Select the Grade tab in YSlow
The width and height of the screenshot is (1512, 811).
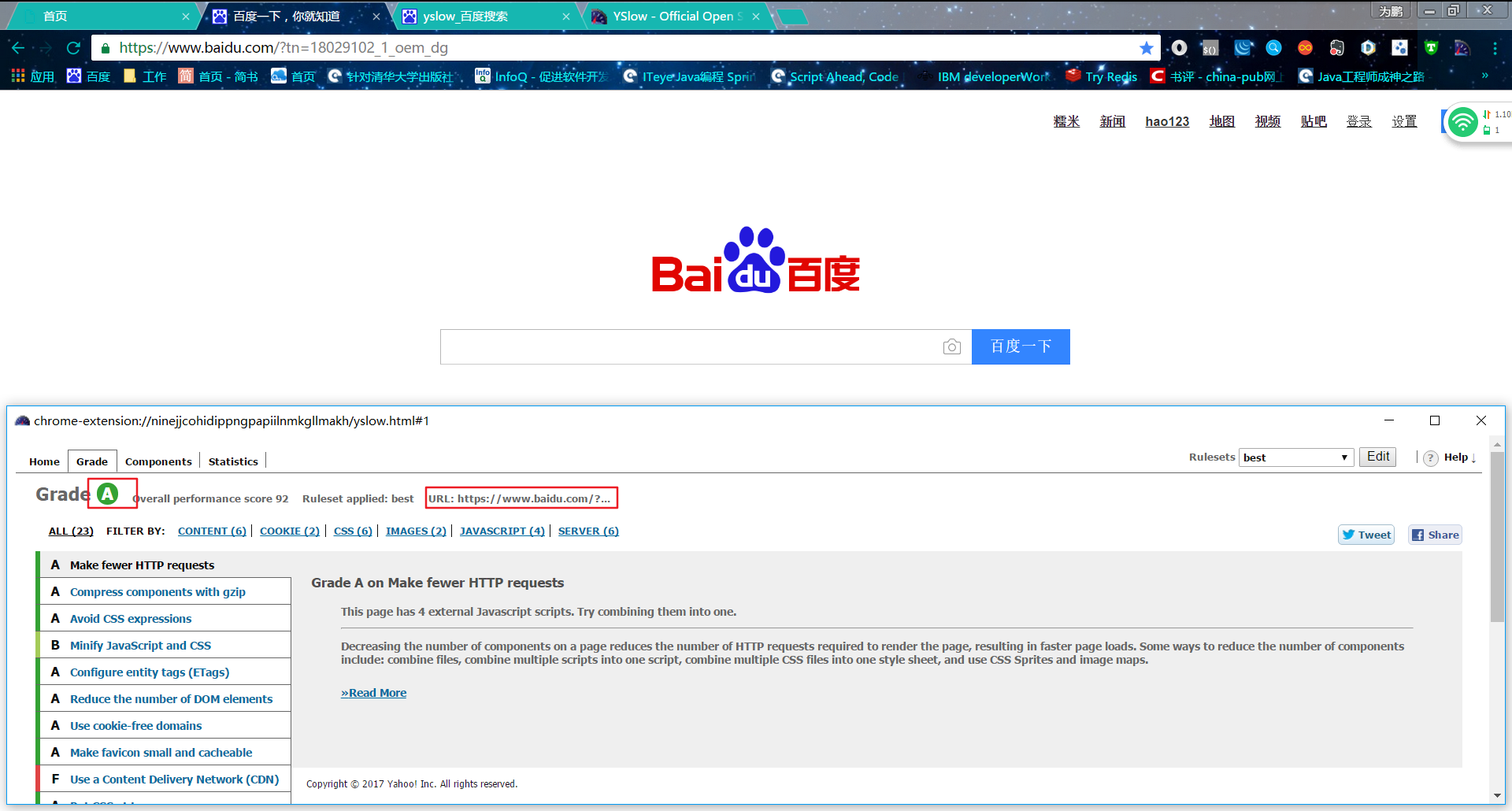pos(92,461)
